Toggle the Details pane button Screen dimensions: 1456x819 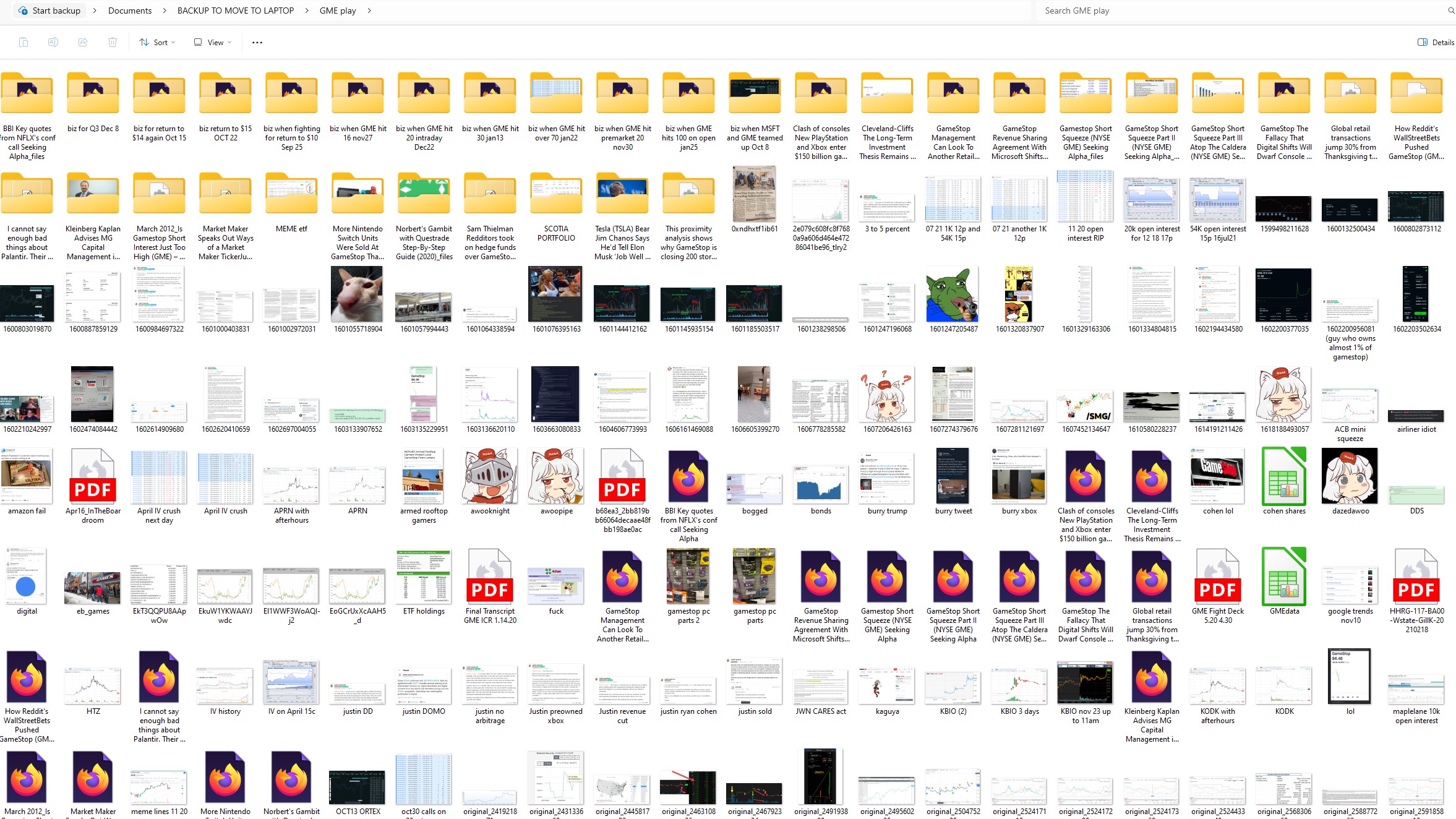pyautogui.click(x=1435, y=42)
